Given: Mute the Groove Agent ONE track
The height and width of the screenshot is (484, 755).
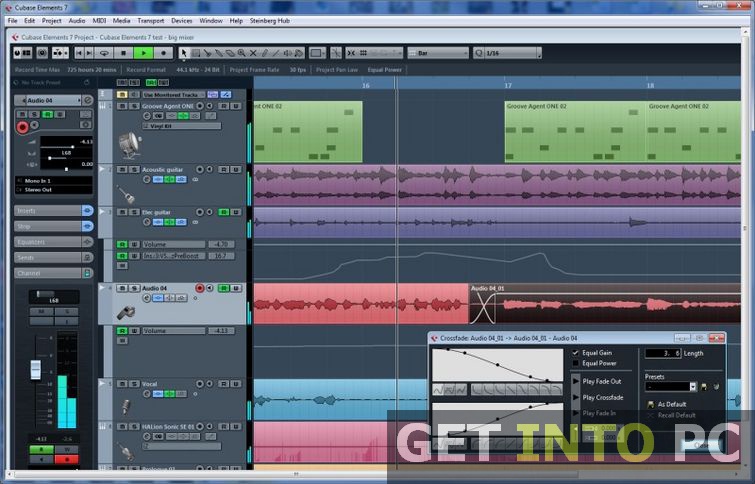Looking at the screenshot, I should tap(122, 106).
